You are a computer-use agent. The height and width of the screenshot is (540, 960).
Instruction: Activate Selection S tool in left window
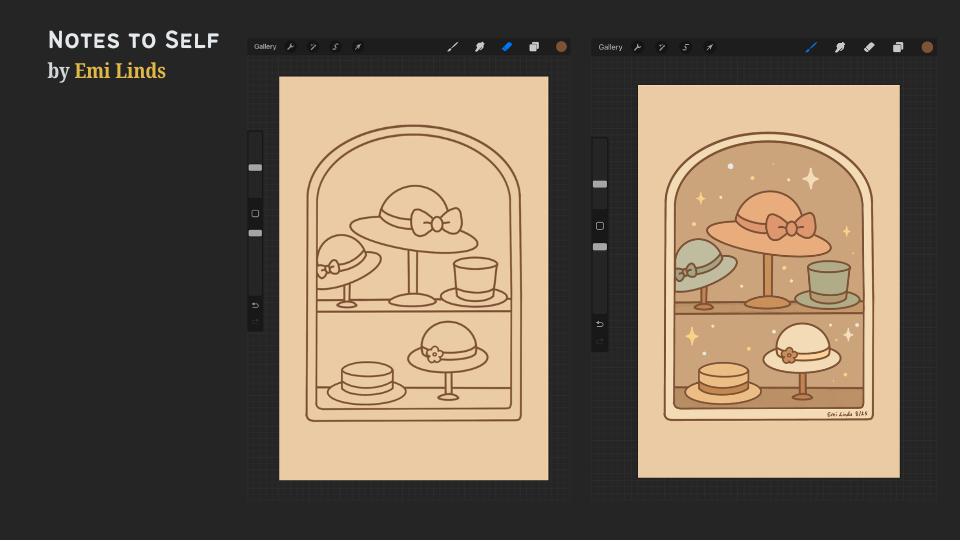tap(336, 47)
